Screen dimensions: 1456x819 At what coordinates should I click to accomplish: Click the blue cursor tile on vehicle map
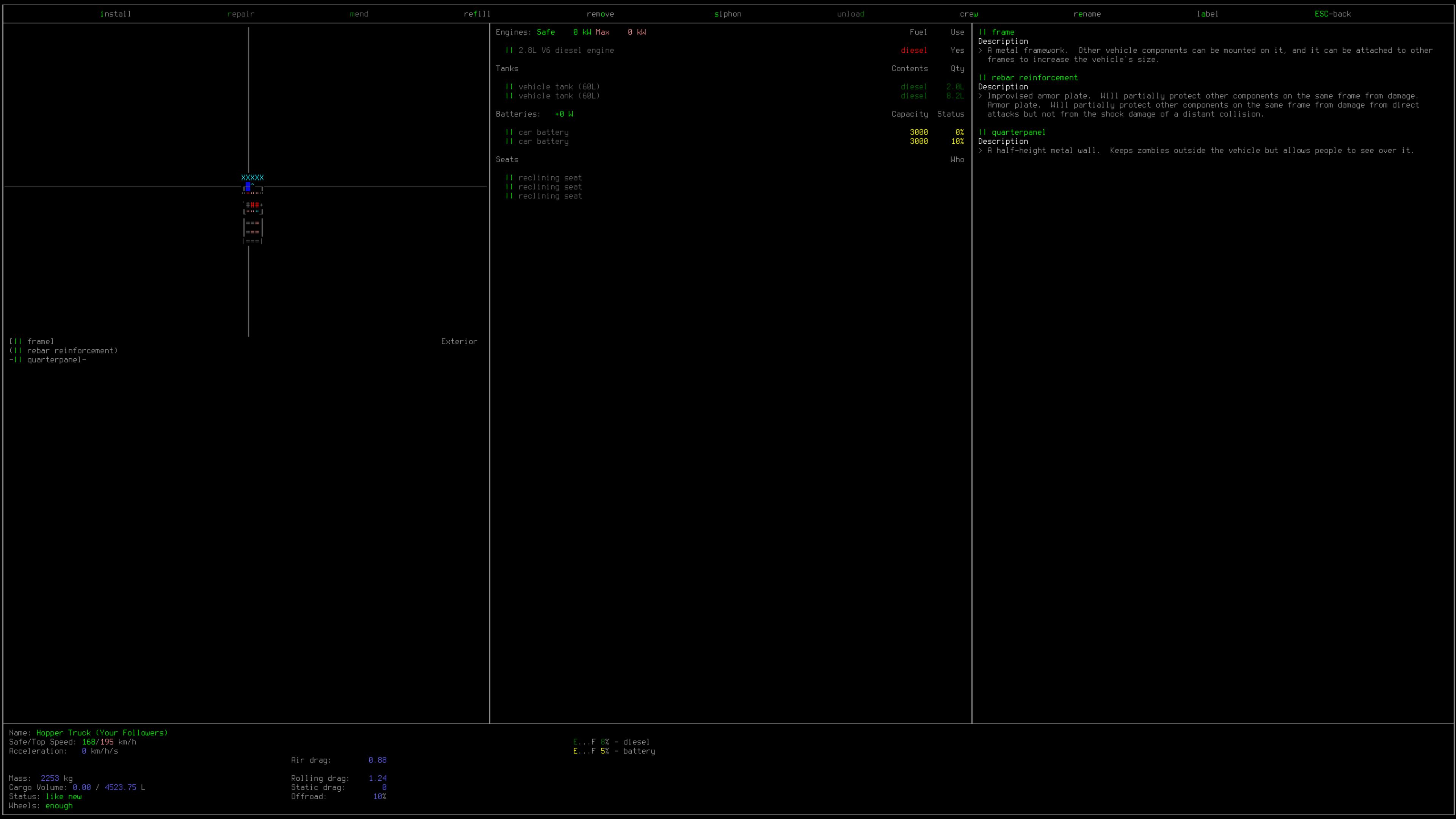tap(248, 186)
